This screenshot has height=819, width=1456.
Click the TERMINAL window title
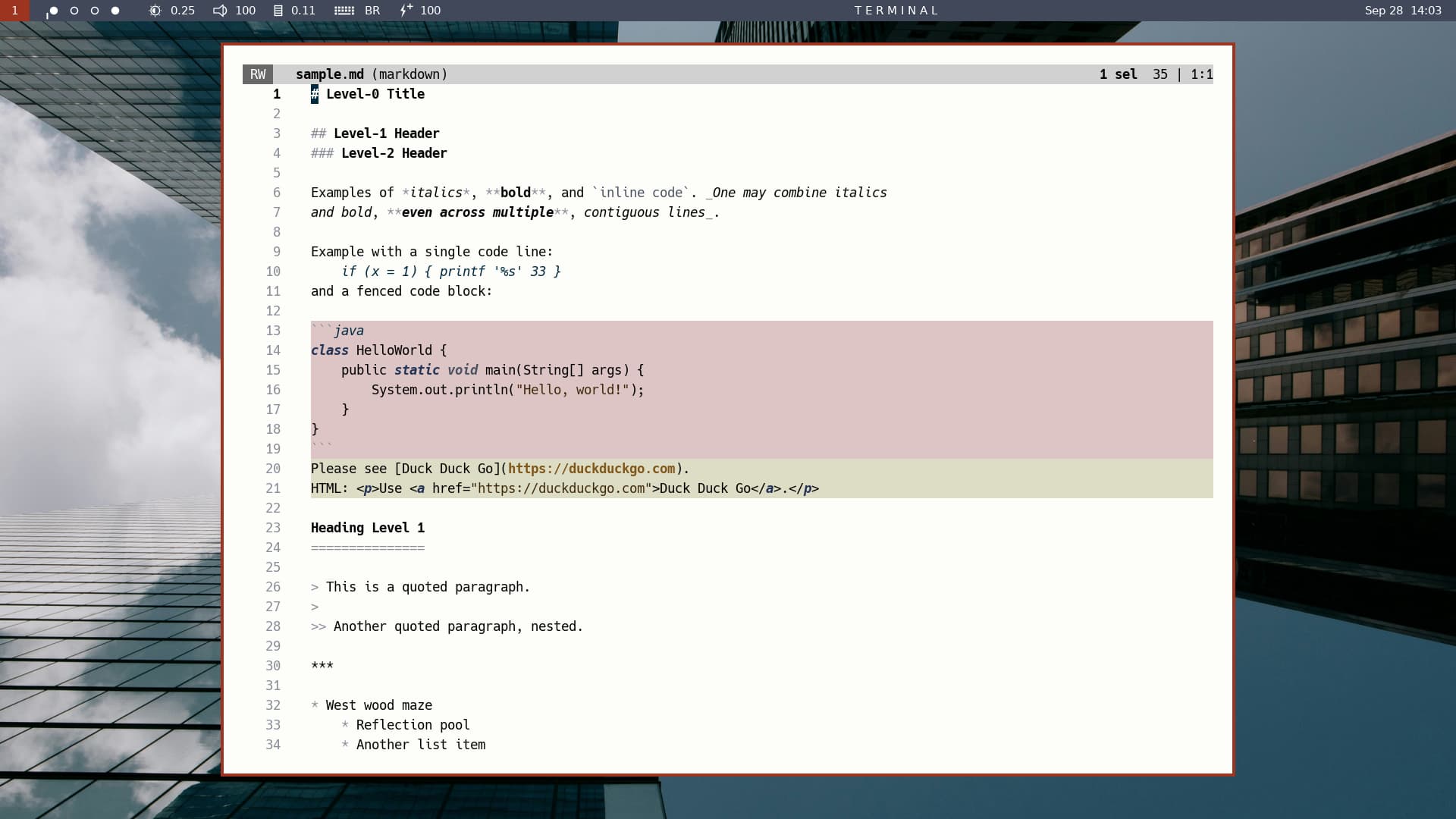[x=896, y=11]
